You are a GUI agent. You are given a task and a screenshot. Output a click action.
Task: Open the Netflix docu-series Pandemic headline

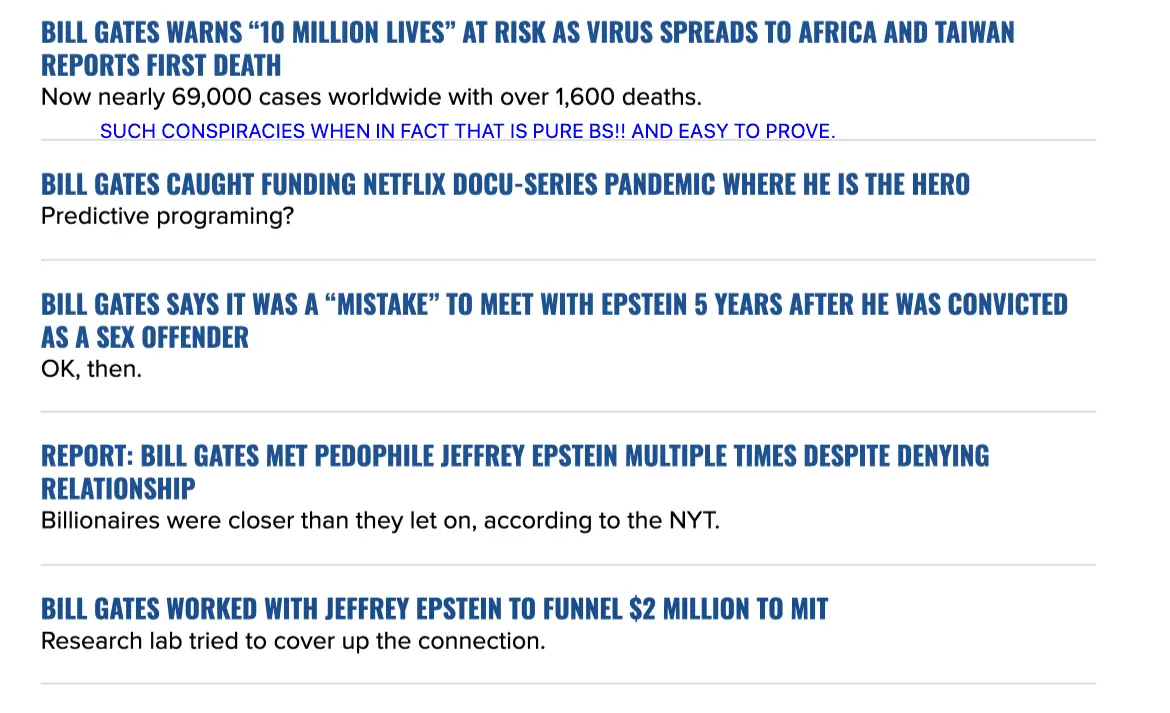pyautogui.click(x=505, y=184)
